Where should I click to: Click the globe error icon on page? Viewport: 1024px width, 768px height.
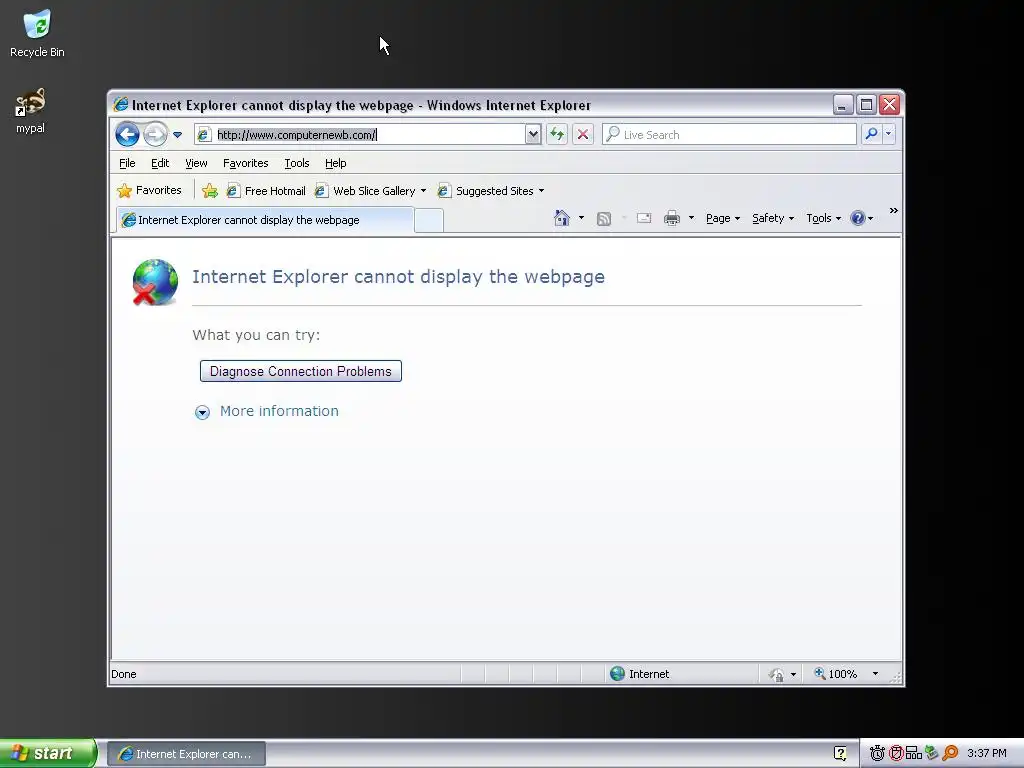pyautogui.click(x=155, y=282)
